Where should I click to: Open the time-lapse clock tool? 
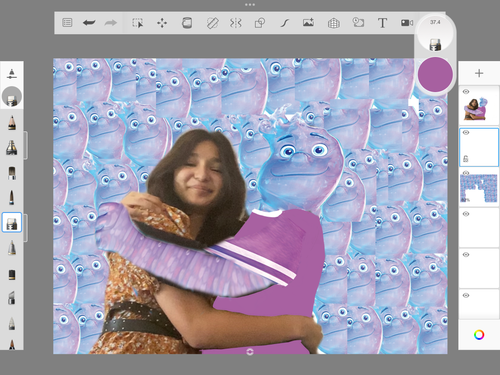pyautogui.click(x=358, y=23)
